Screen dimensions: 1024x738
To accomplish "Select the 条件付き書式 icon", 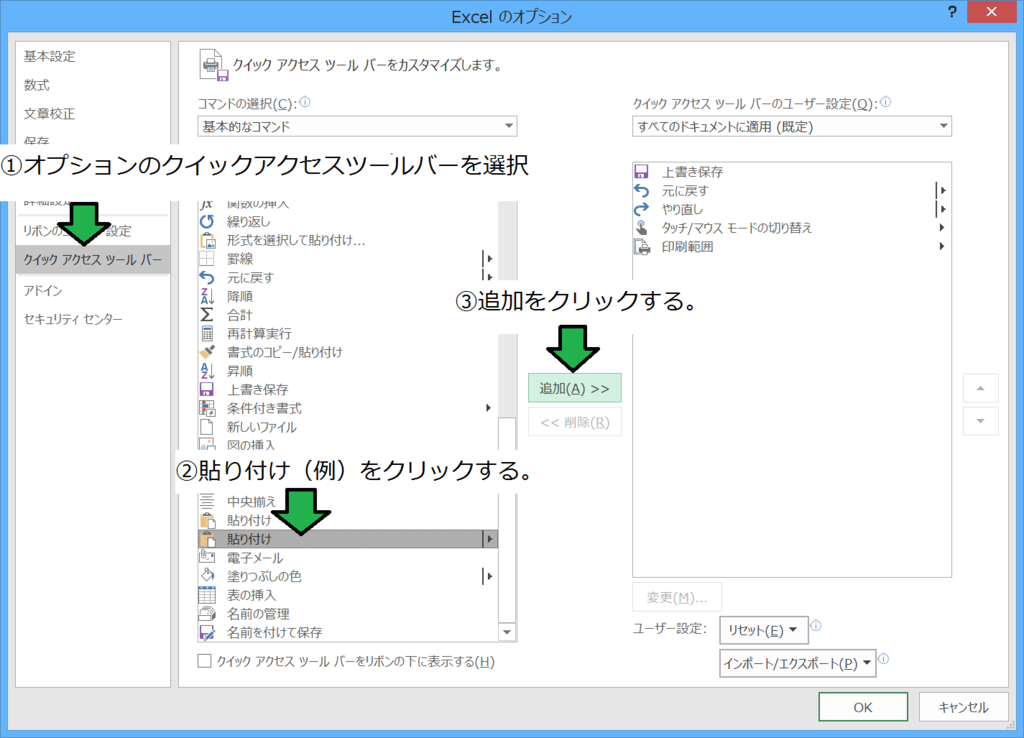I will [207, 408].
